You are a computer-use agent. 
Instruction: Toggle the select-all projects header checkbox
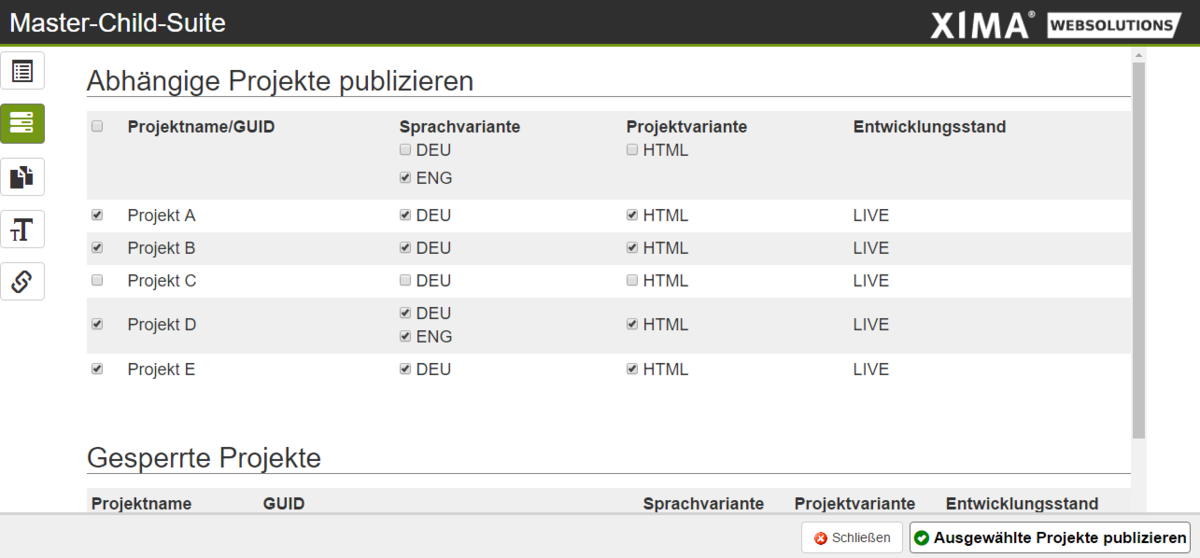97,127
